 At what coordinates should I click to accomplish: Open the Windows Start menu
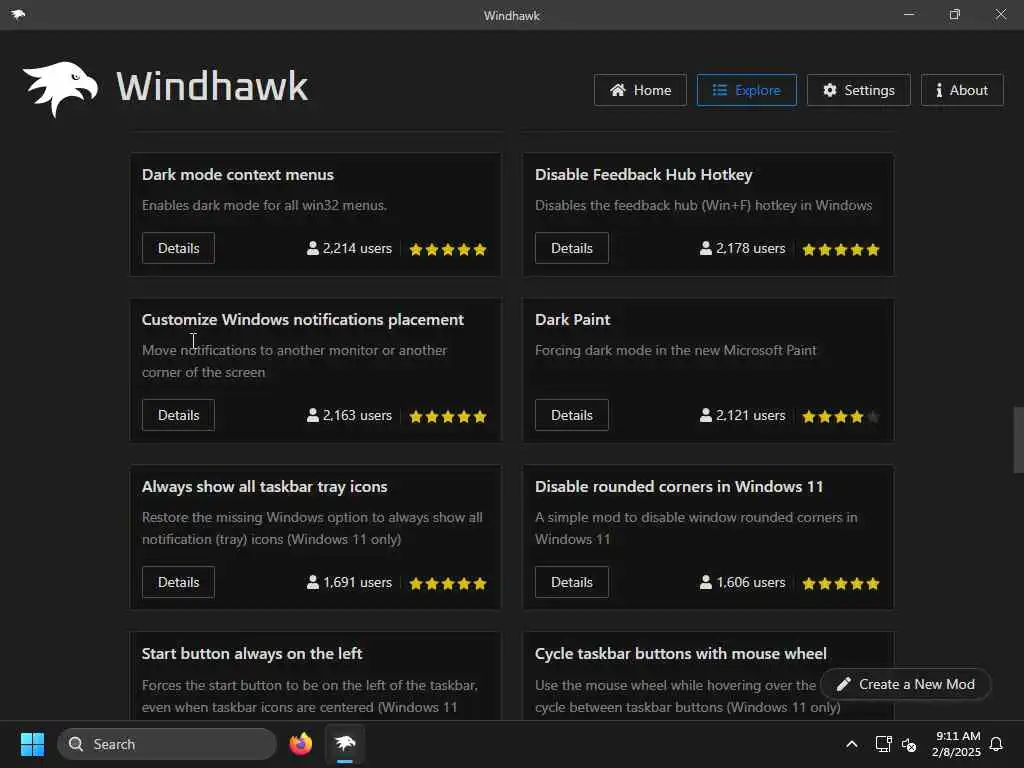32,744
